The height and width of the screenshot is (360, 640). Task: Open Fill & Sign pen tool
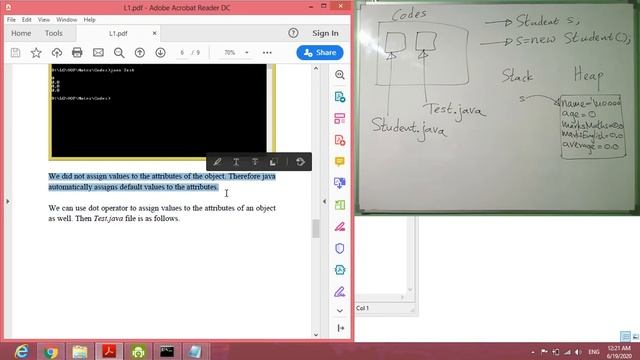(x=340, y=291)
